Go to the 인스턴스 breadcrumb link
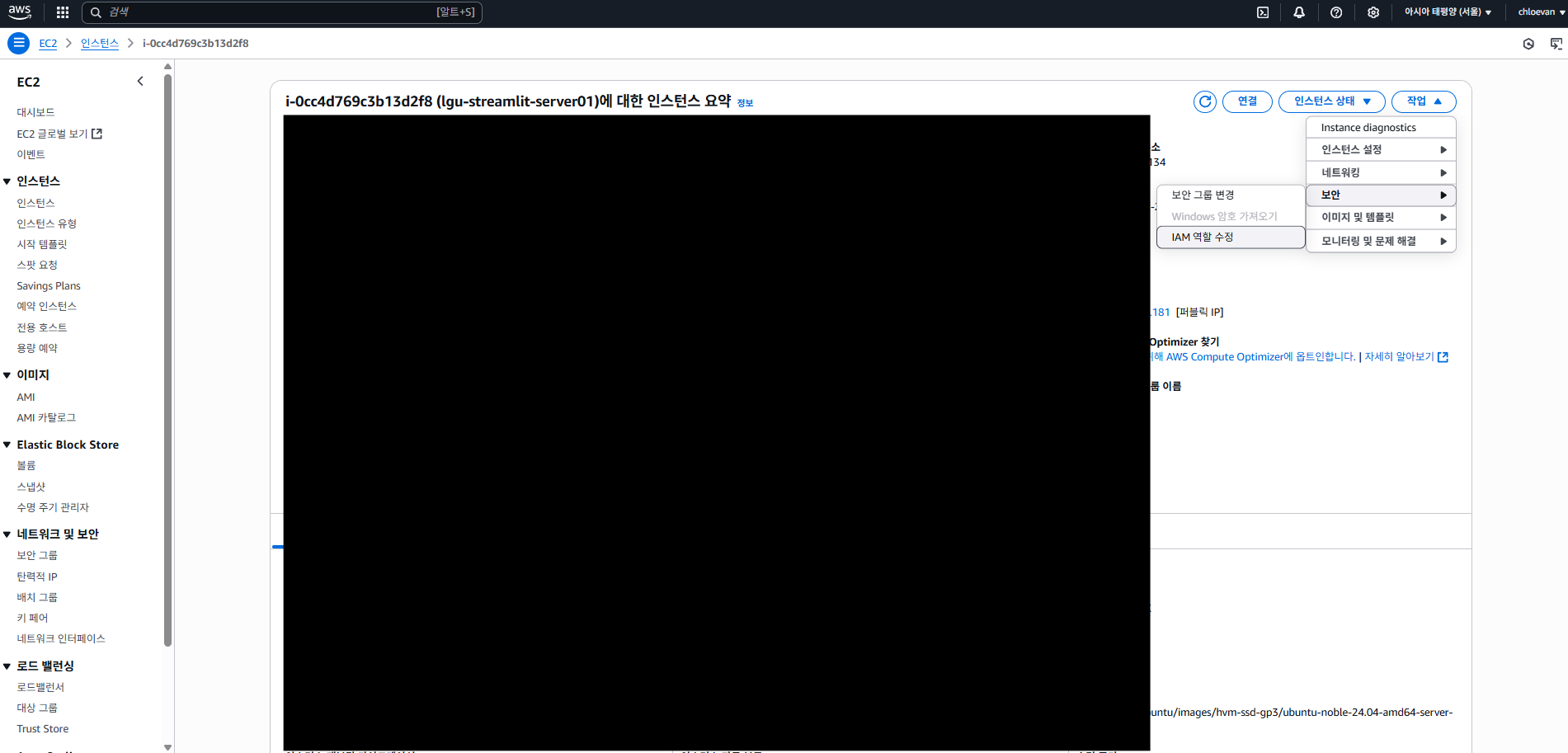The width and height of the screenshot is (1568, 753). coord(100,43)
